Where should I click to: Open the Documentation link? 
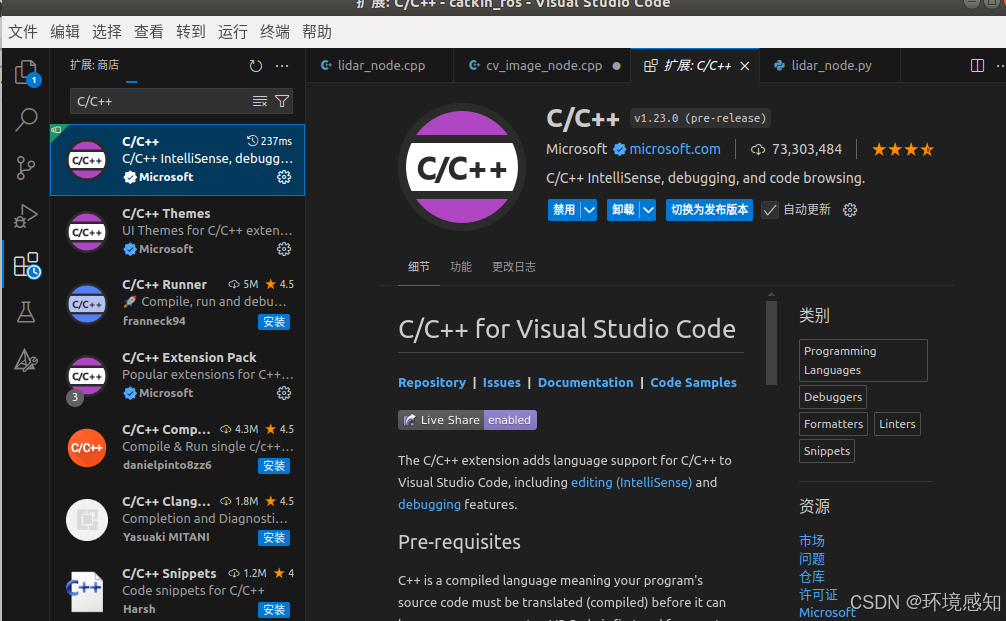point(585,382)
